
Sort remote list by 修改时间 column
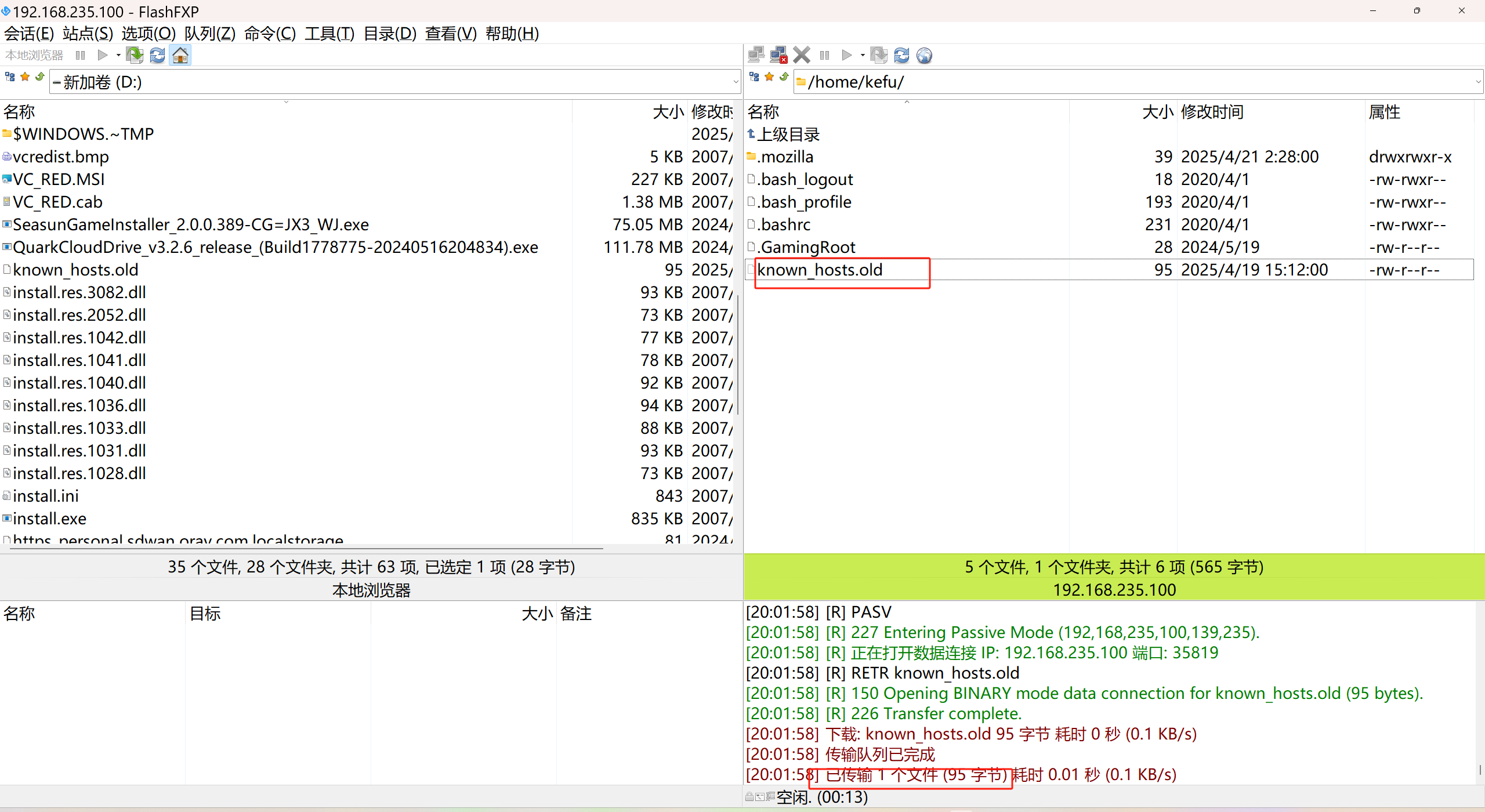click(x=1212, y=112)
